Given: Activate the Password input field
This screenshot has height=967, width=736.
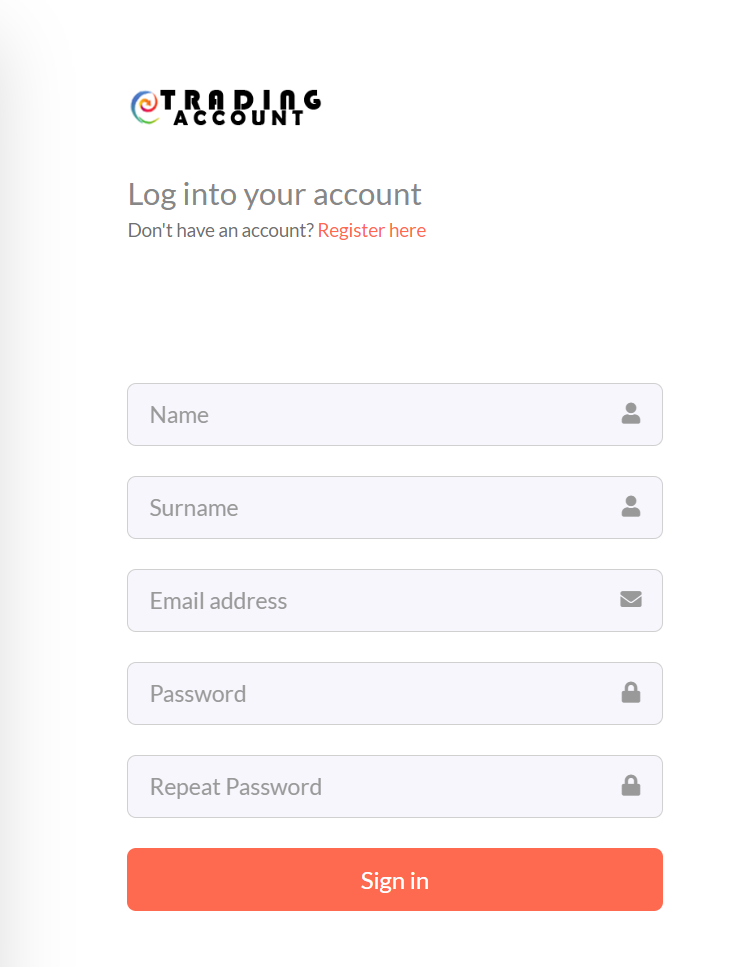Looking at the screenshot, I should [x=395, y=694].
